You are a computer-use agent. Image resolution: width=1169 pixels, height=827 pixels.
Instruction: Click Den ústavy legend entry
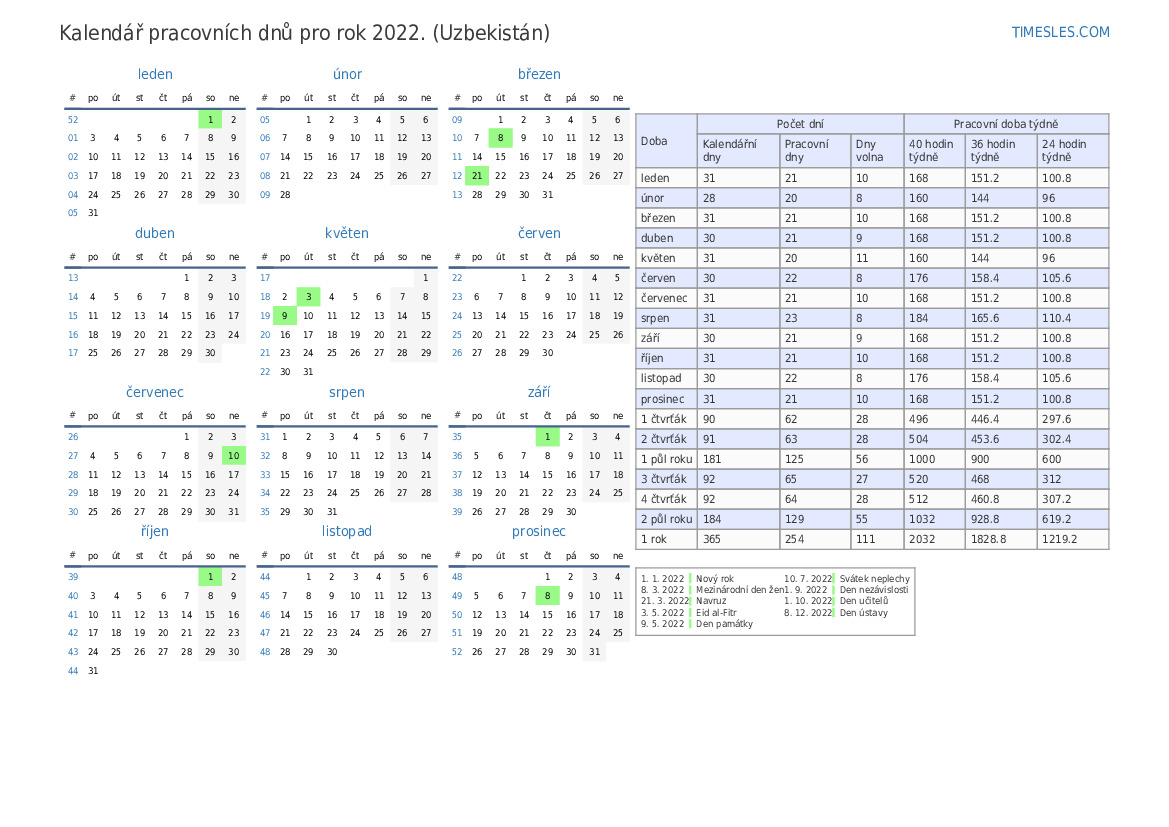(x=863, y=613)
